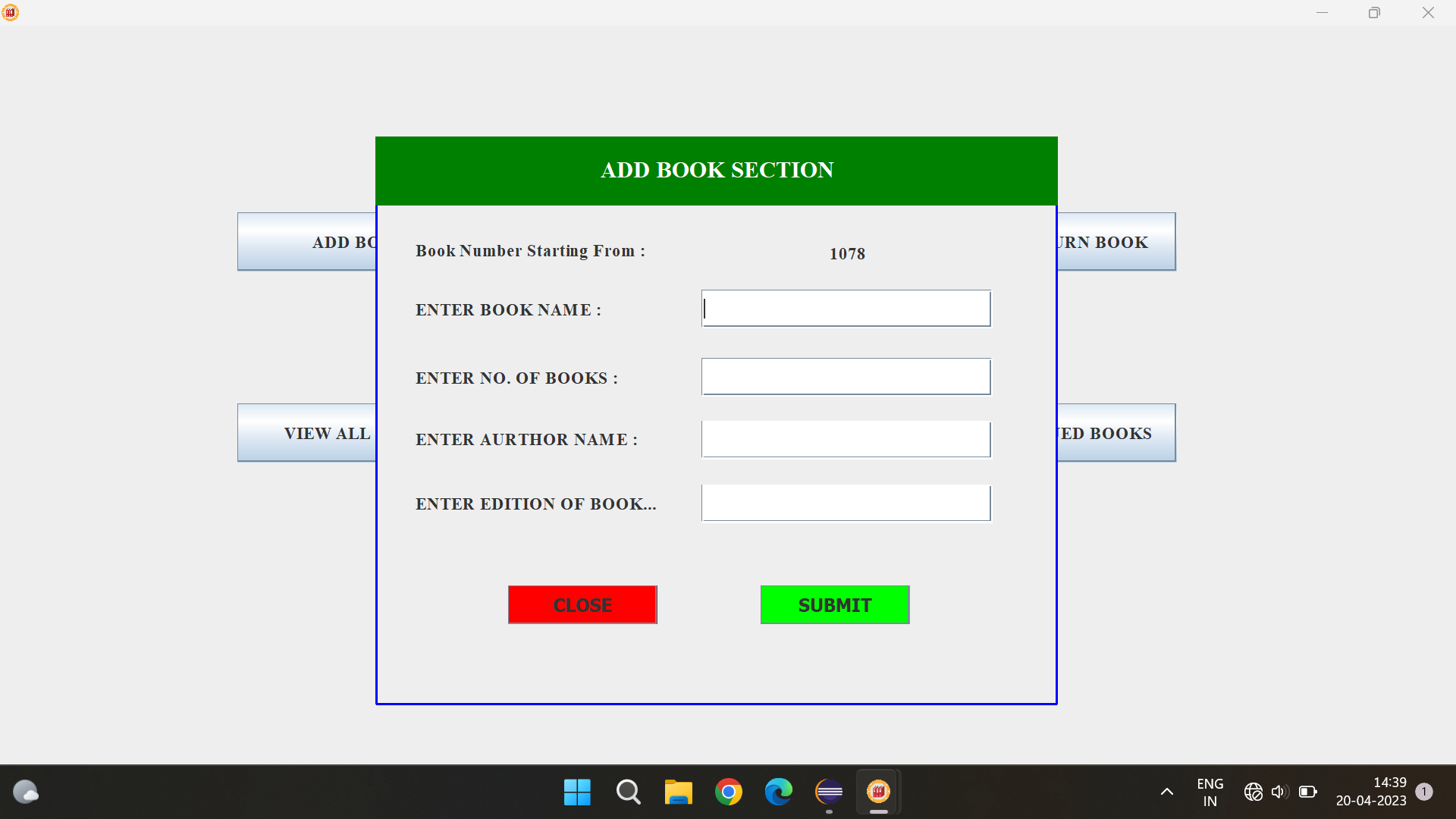Screen dimensions: 1456x819
Task: Open the Windows Start menu
Action: tap(577, 792)
